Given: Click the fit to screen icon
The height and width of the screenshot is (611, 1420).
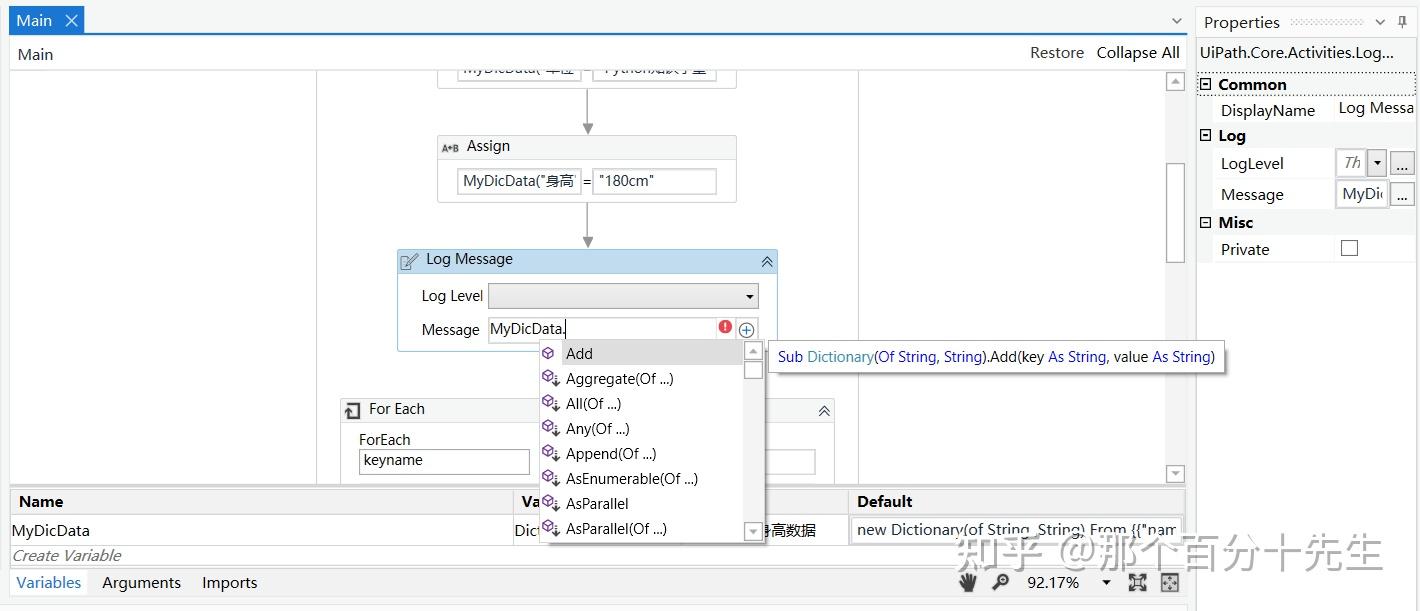Looking at the screenshot, I should pyautogui.click(x=1138, y=582).
